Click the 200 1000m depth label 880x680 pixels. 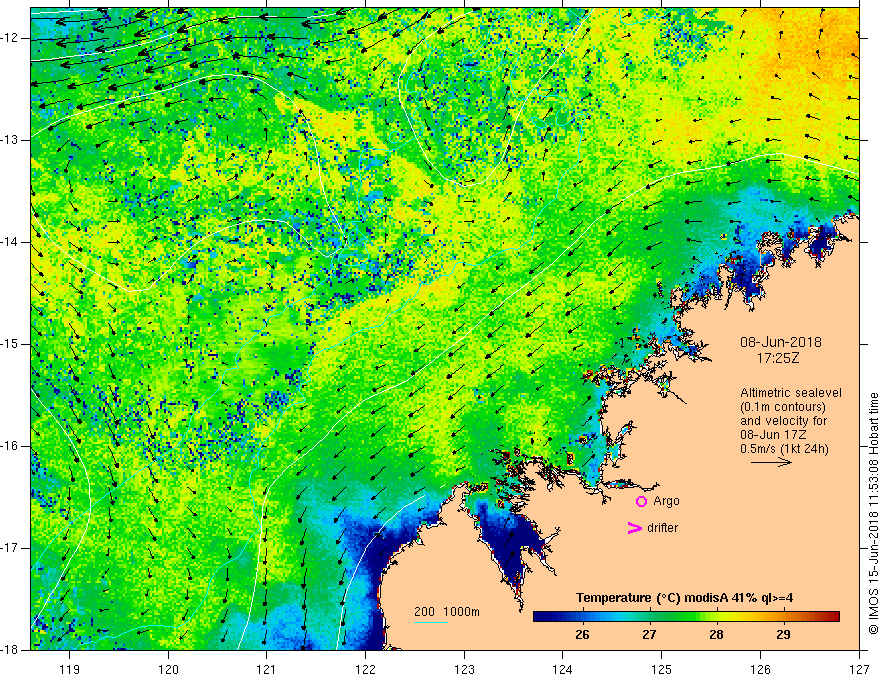point(447,612)
